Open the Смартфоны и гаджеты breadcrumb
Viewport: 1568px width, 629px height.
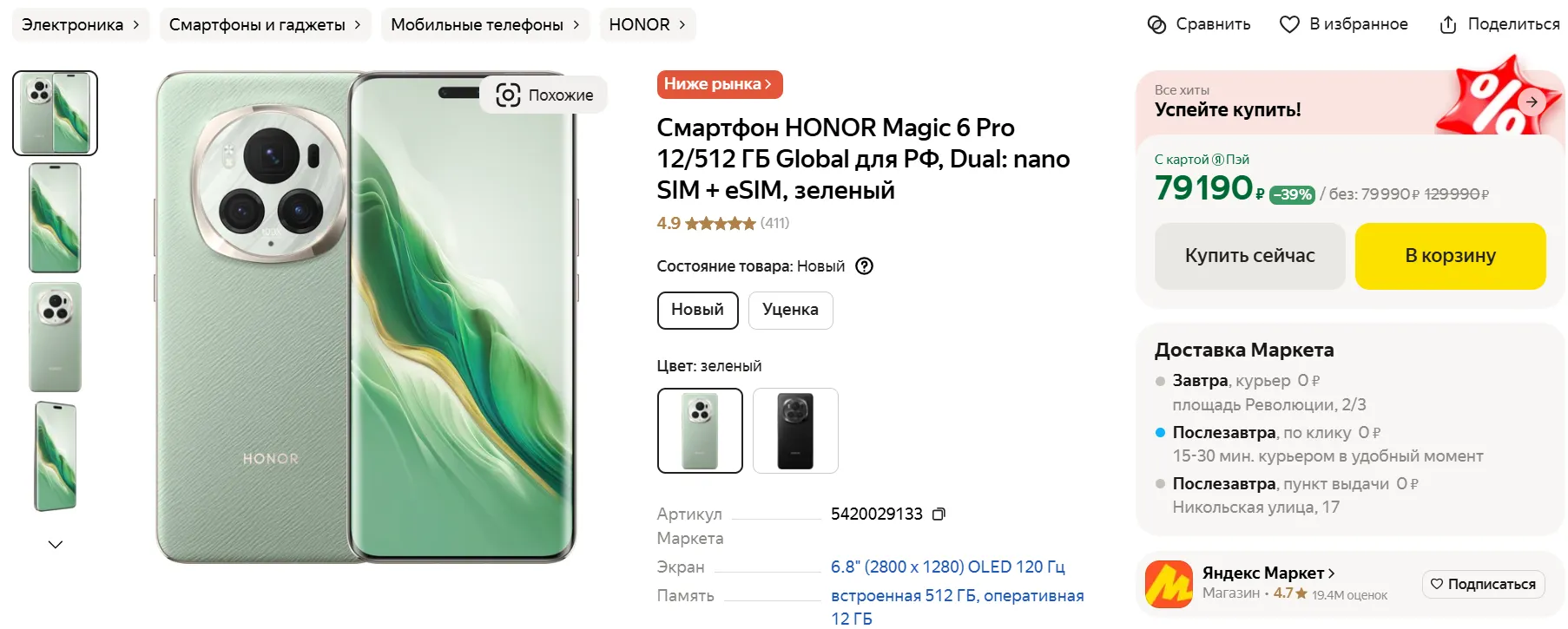pos(265,24)
